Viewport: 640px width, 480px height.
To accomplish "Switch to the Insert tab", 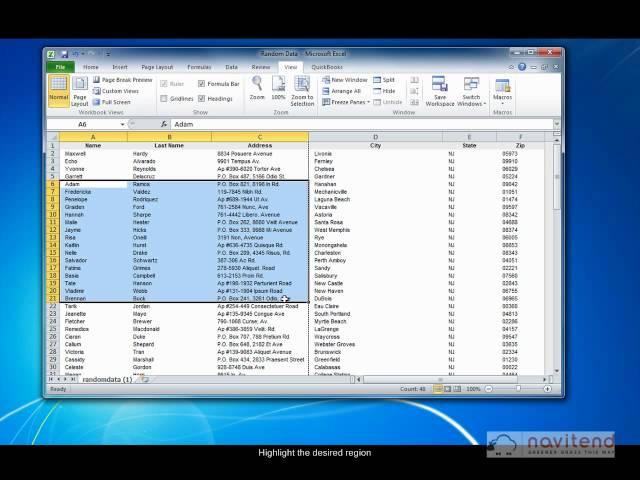I will click(120, 67).
